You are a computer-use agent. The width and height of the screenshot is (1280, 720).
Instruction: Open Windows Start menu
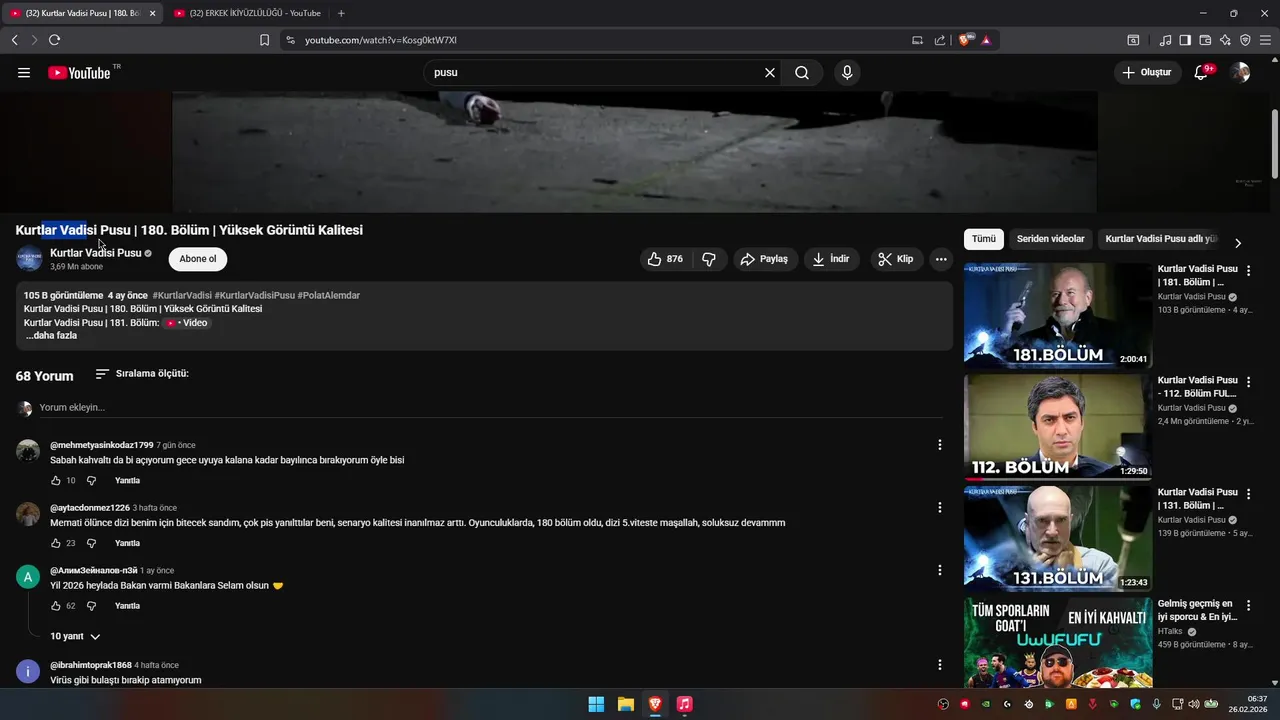[596, 704]
